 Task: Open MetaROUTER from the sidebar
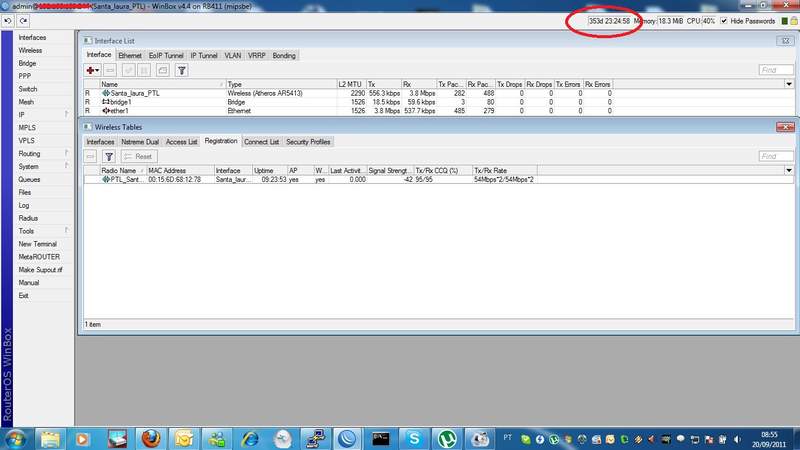39,257
